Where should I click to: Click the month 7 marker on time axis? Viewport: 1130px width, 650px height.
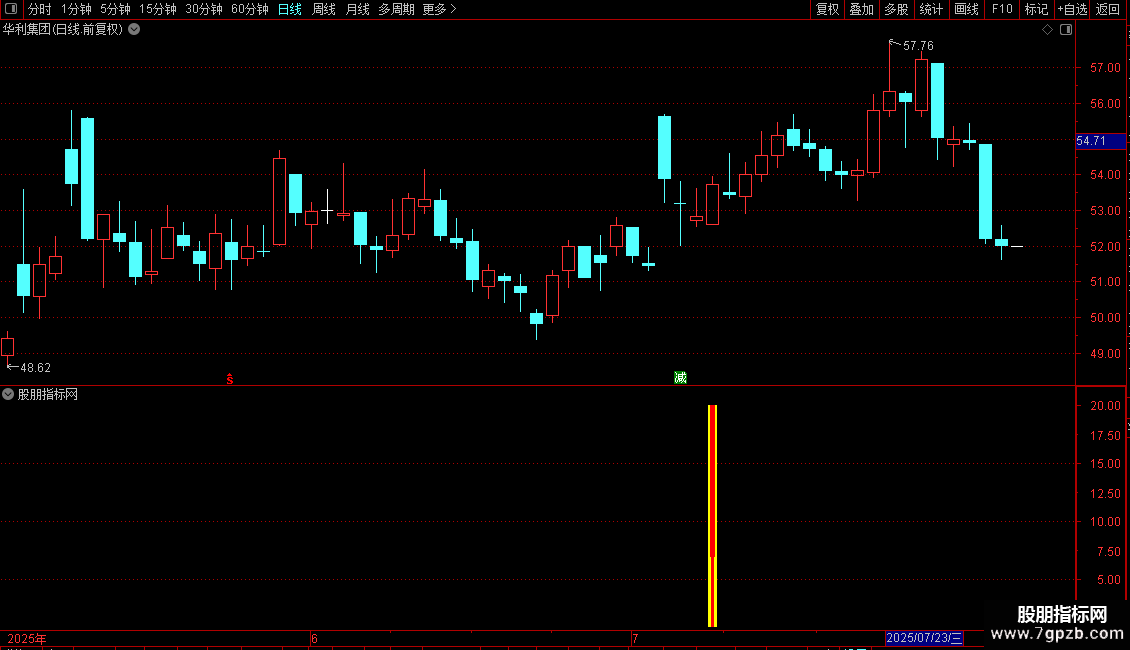click(635, 638)
